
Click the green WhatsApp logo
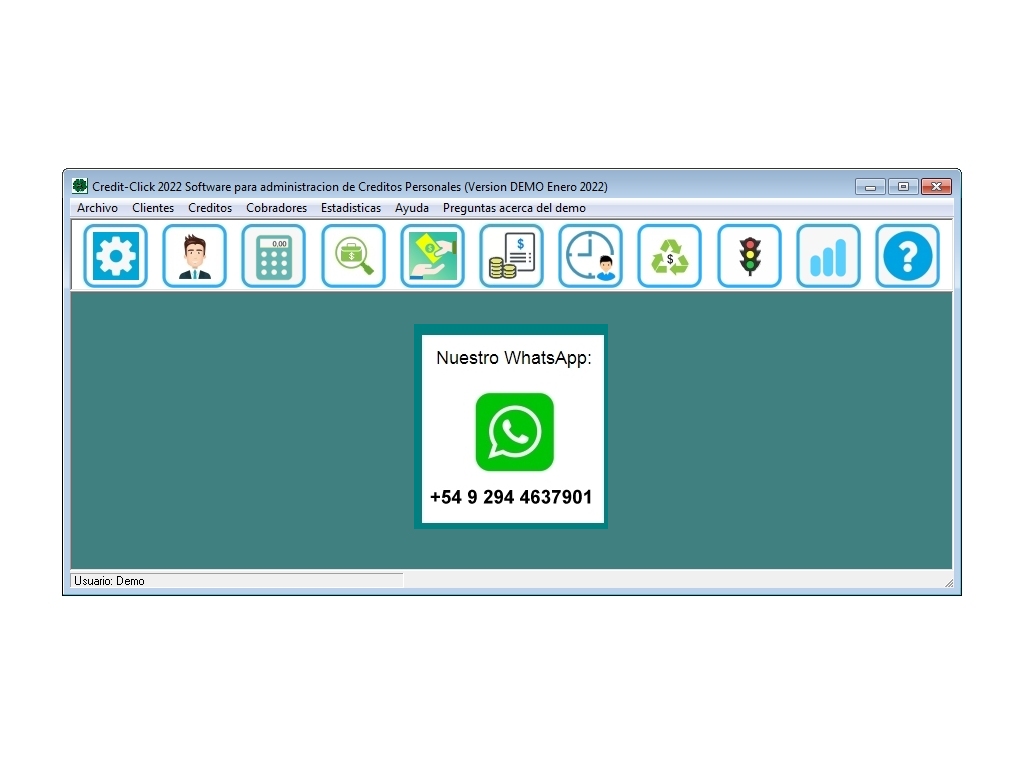tap(514, 432)
